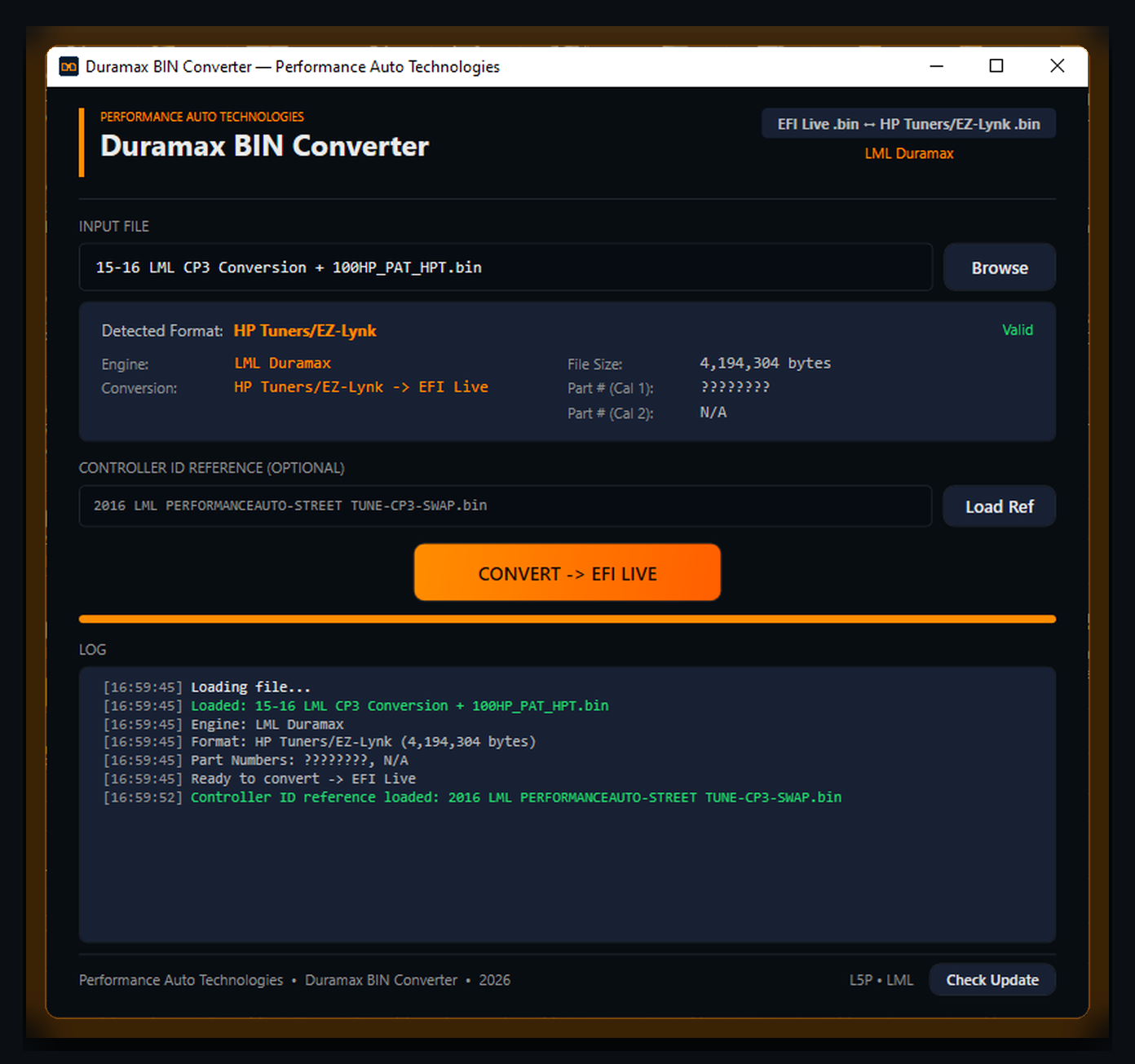This screenshot has height=1064, width=1135.
Task: Click the Engine label in the info panel
Action: pyautogui.click(x=126, y=364)
